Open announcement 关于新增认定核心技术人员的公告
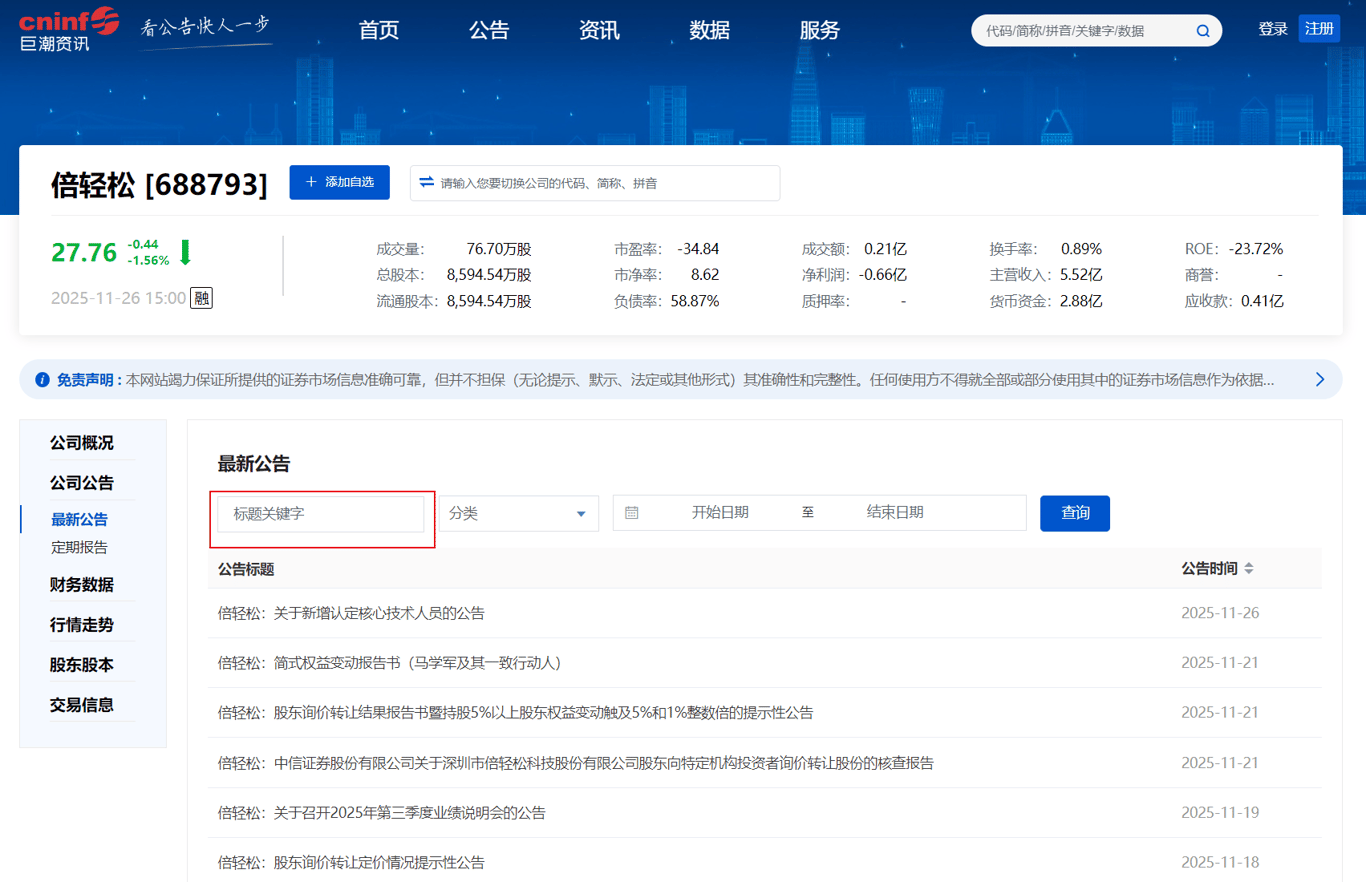 351,613
